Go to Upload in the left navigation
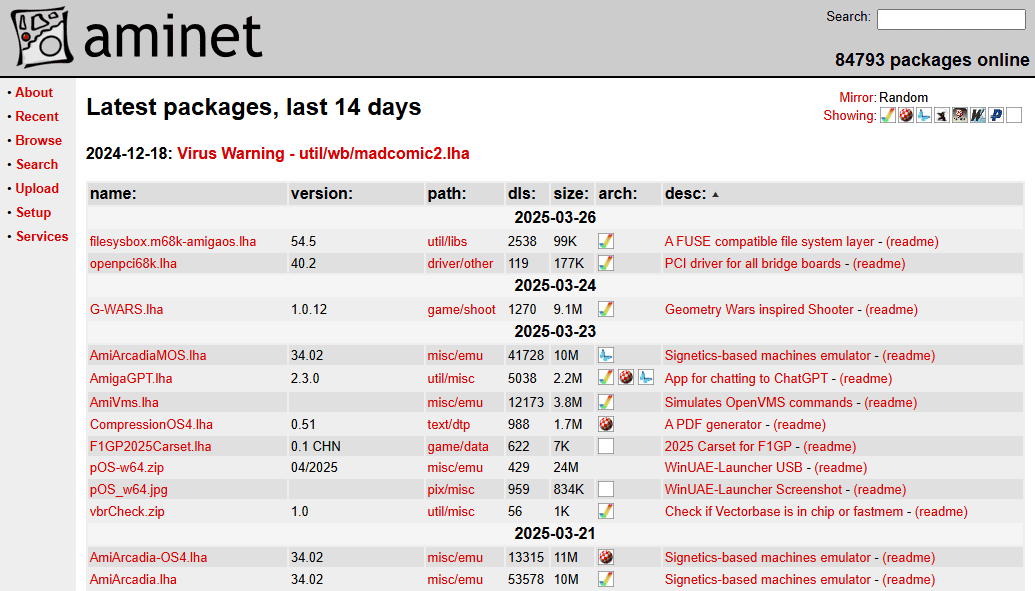The height and width of the screenshot is (591, 1035). pos(37,188)
